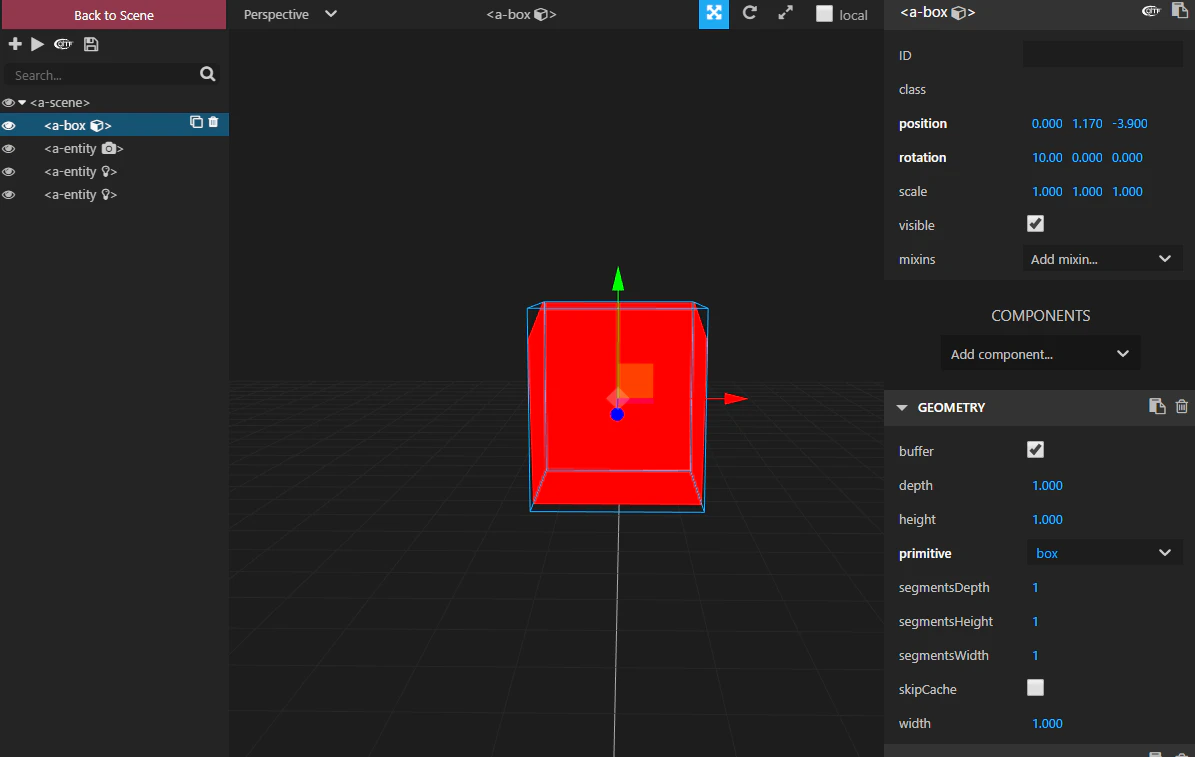This screenshot has width=1195, height=757.
Task: Click the position property label
Action: point(922,123)
